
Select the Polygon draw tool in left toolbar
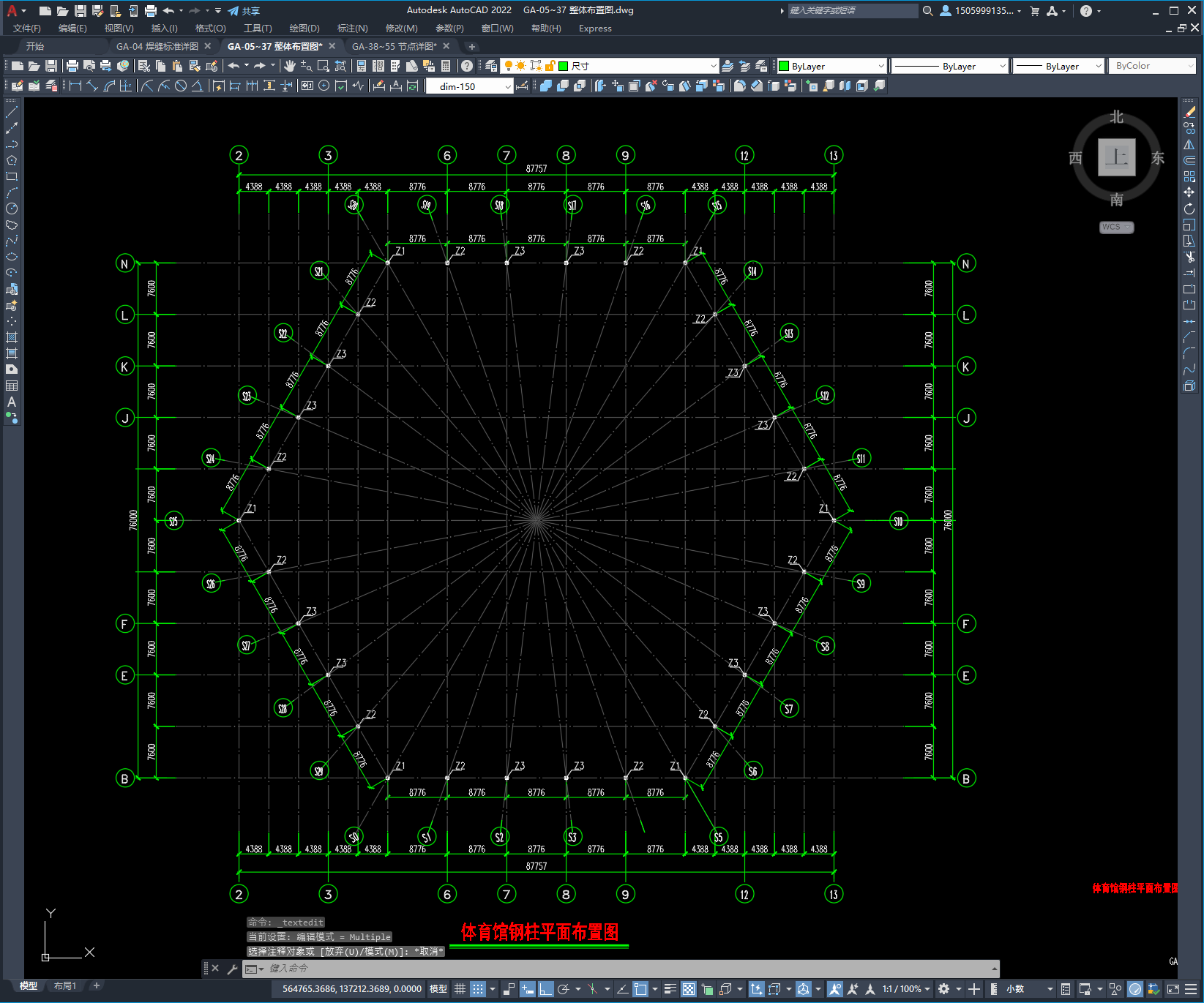pyautogui.click(x=12, y=160)
